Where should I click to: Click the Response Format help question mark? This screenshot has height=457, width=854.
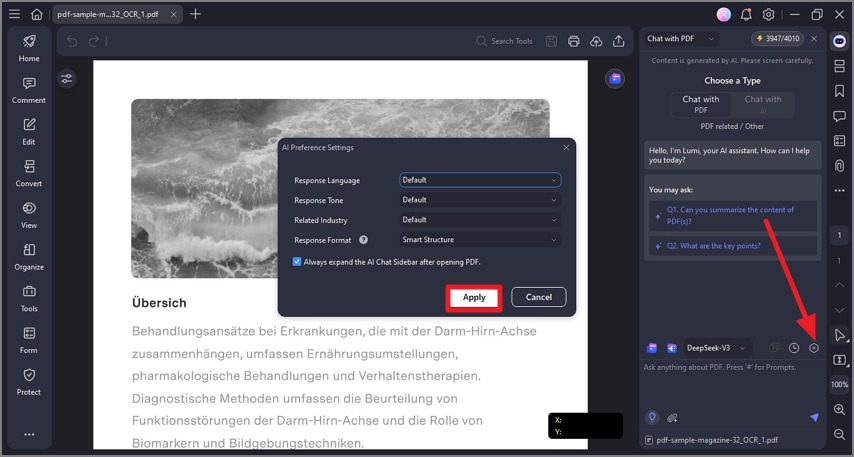point(363,240)
